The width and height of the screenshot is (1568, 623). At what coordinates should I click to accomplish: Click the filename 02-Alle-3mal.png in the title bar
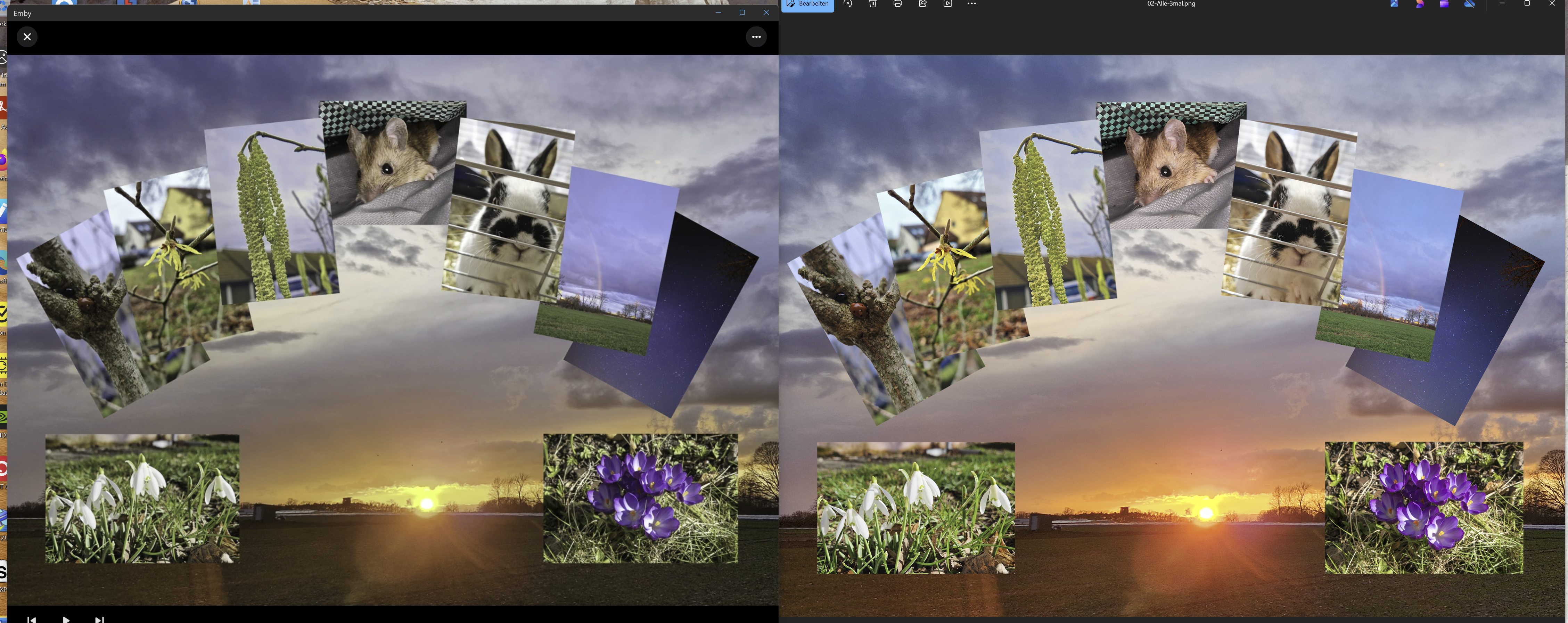[x=1169, y=4]
